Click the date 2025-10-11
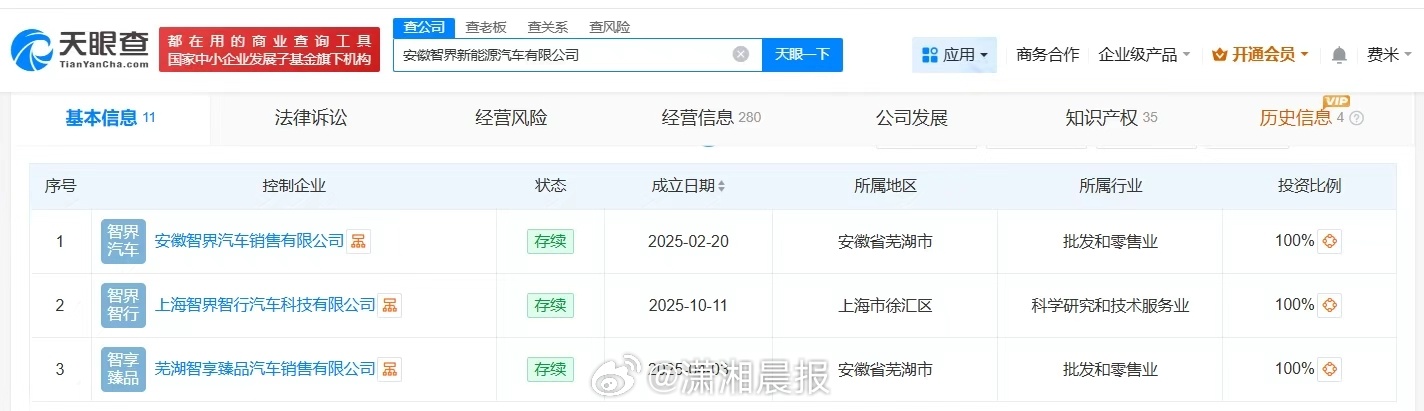Image resolution: width=1424 pixels, height=411 pixels. [x=688, y=305]
